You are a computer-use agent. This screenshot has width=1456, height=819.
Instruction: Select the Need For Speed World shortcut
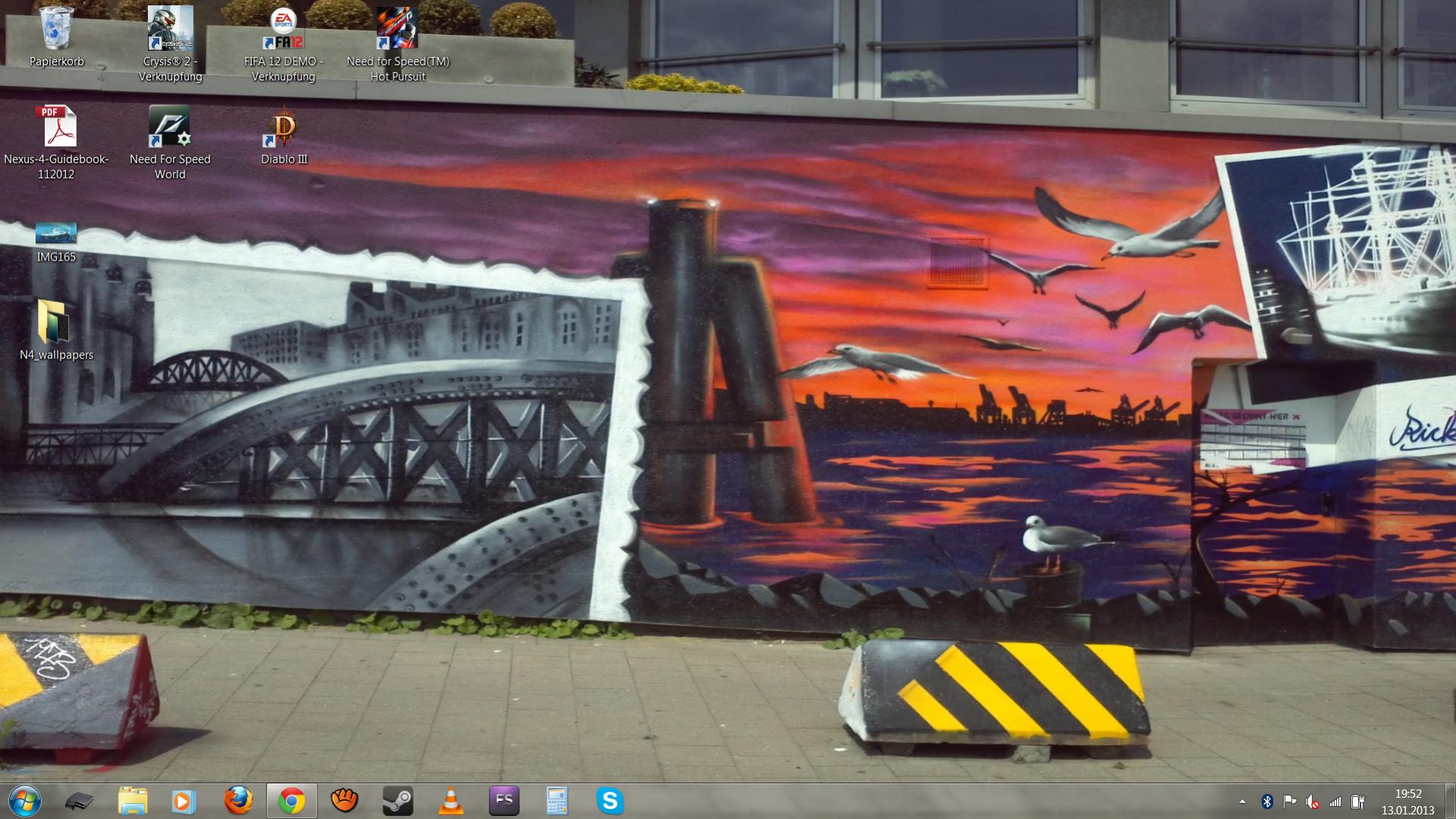(x=170, y=127)
